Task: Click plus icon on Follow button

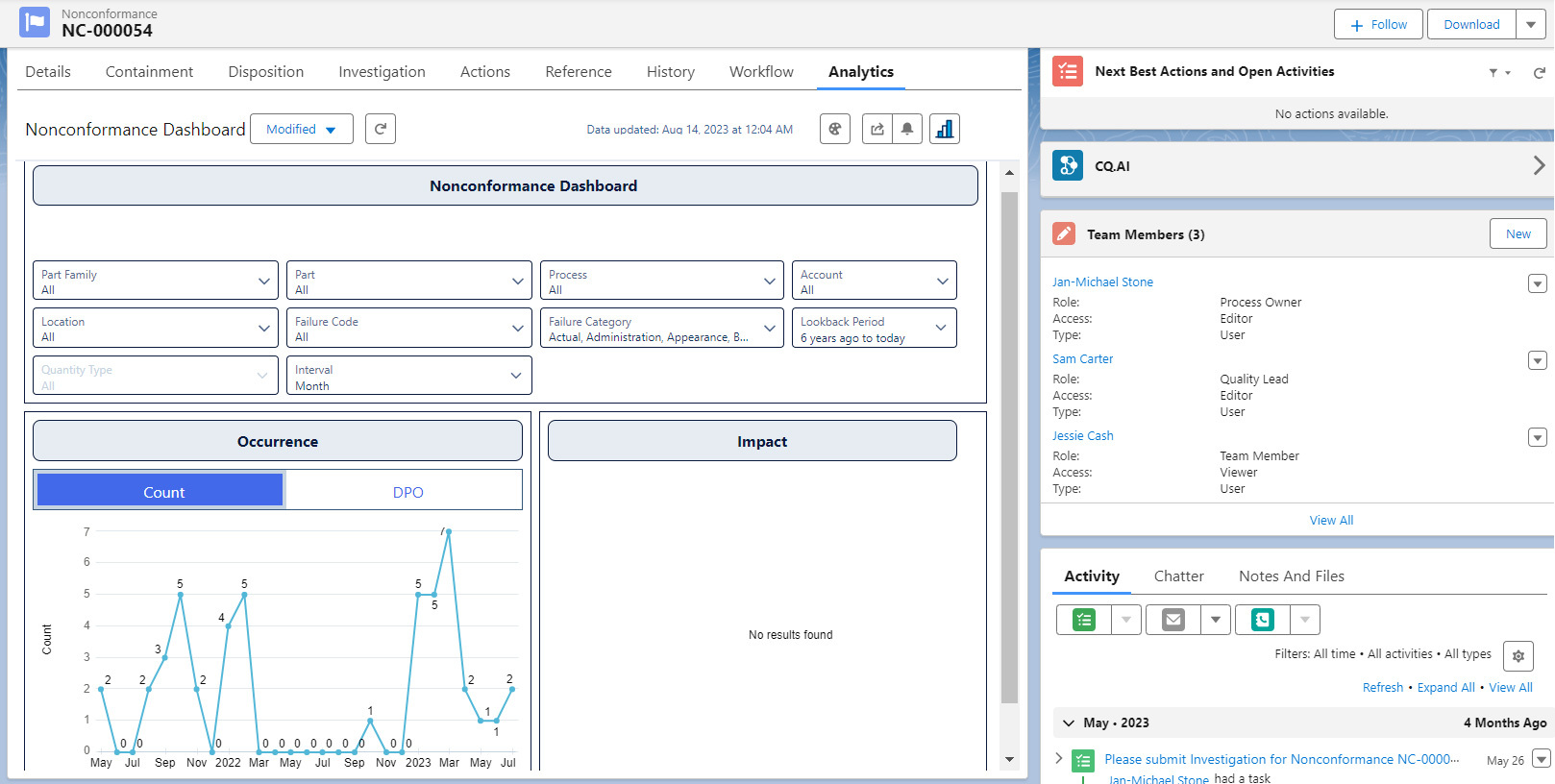Action: (1357, 25)
